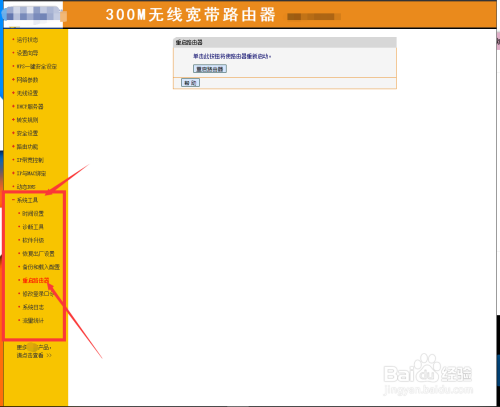
Task: Click the 重启路由器 button in the panel
Action: (210, 69)
